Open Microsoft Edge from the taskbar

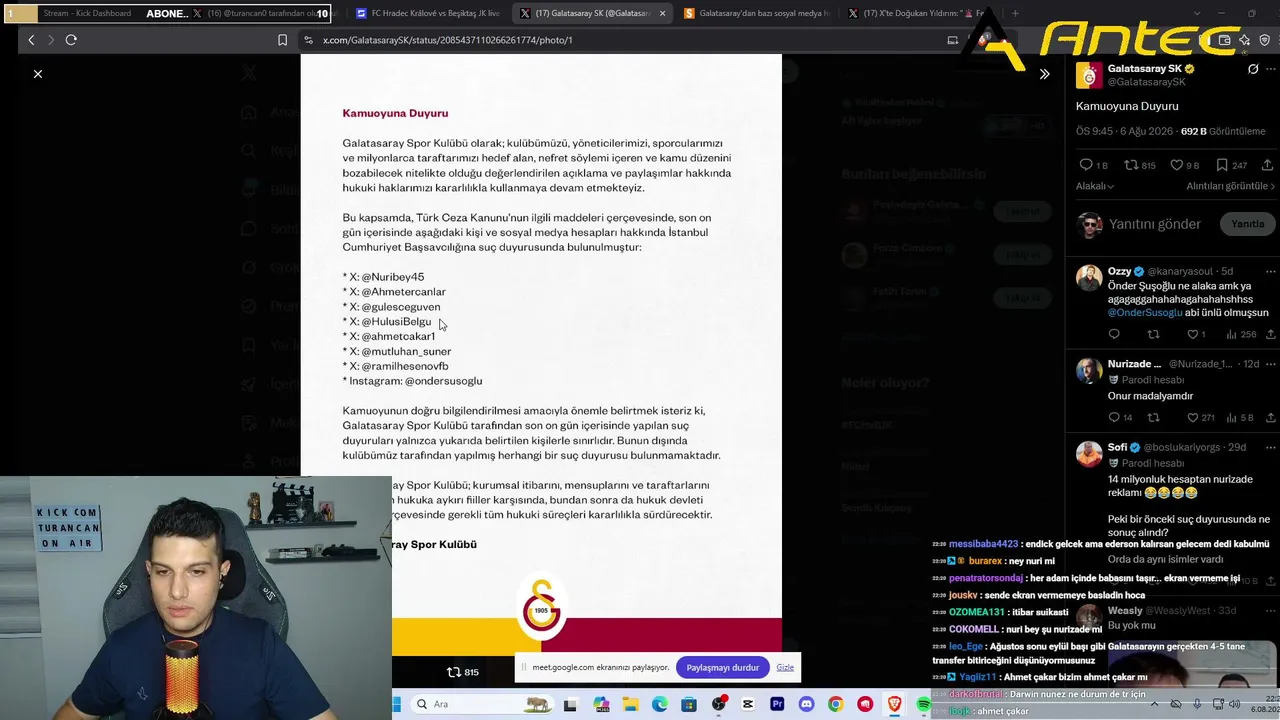click(x=660, y=704)
